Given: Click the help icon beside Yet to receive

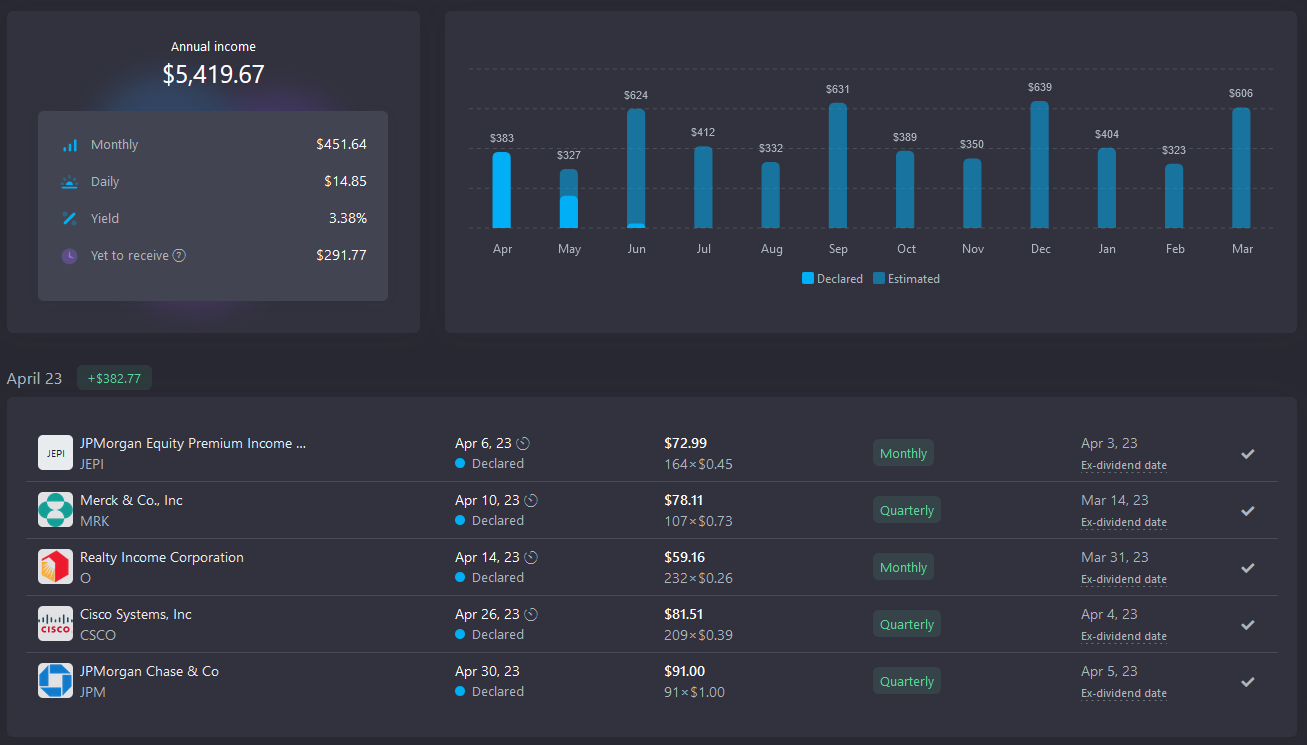Looking at the screenshot, I should 179,255.
